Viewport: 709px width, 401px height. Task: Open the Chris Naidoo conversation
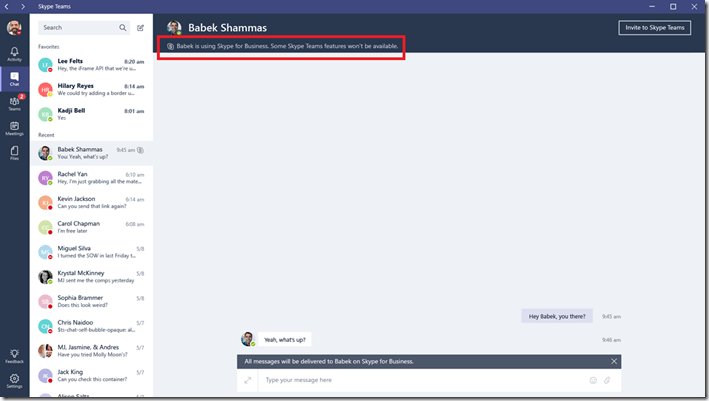(x=91, y=326)
